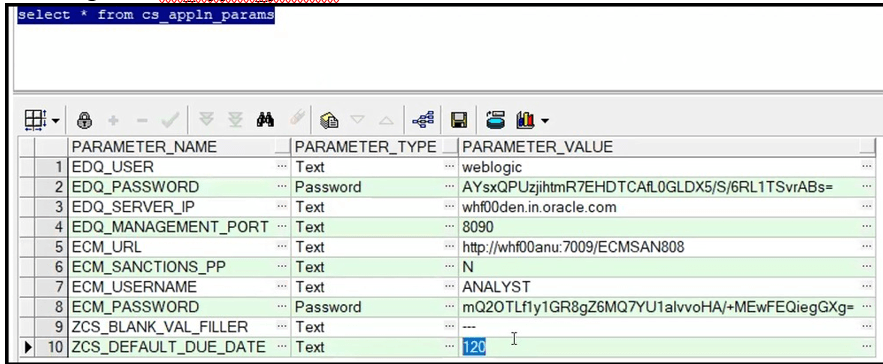Click the whf00den.in.oracle.com value cell
This screenshot has height=364, width=883.
[x=667, y=207]
